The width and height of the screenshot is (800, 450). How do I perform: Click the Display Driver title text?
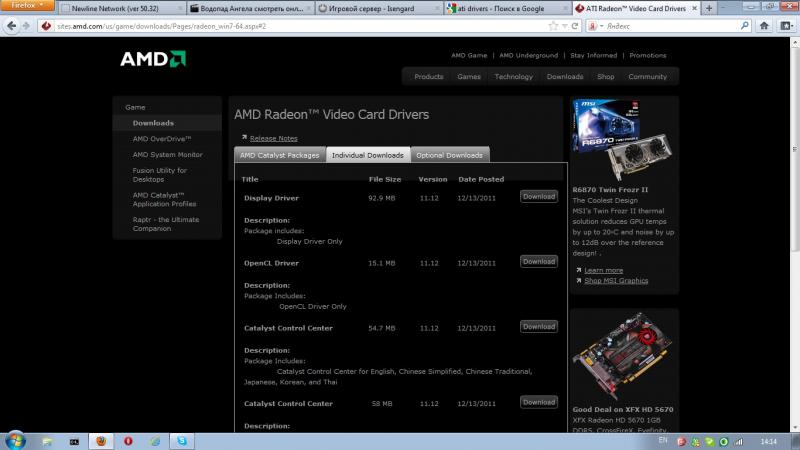pos(271,198)
